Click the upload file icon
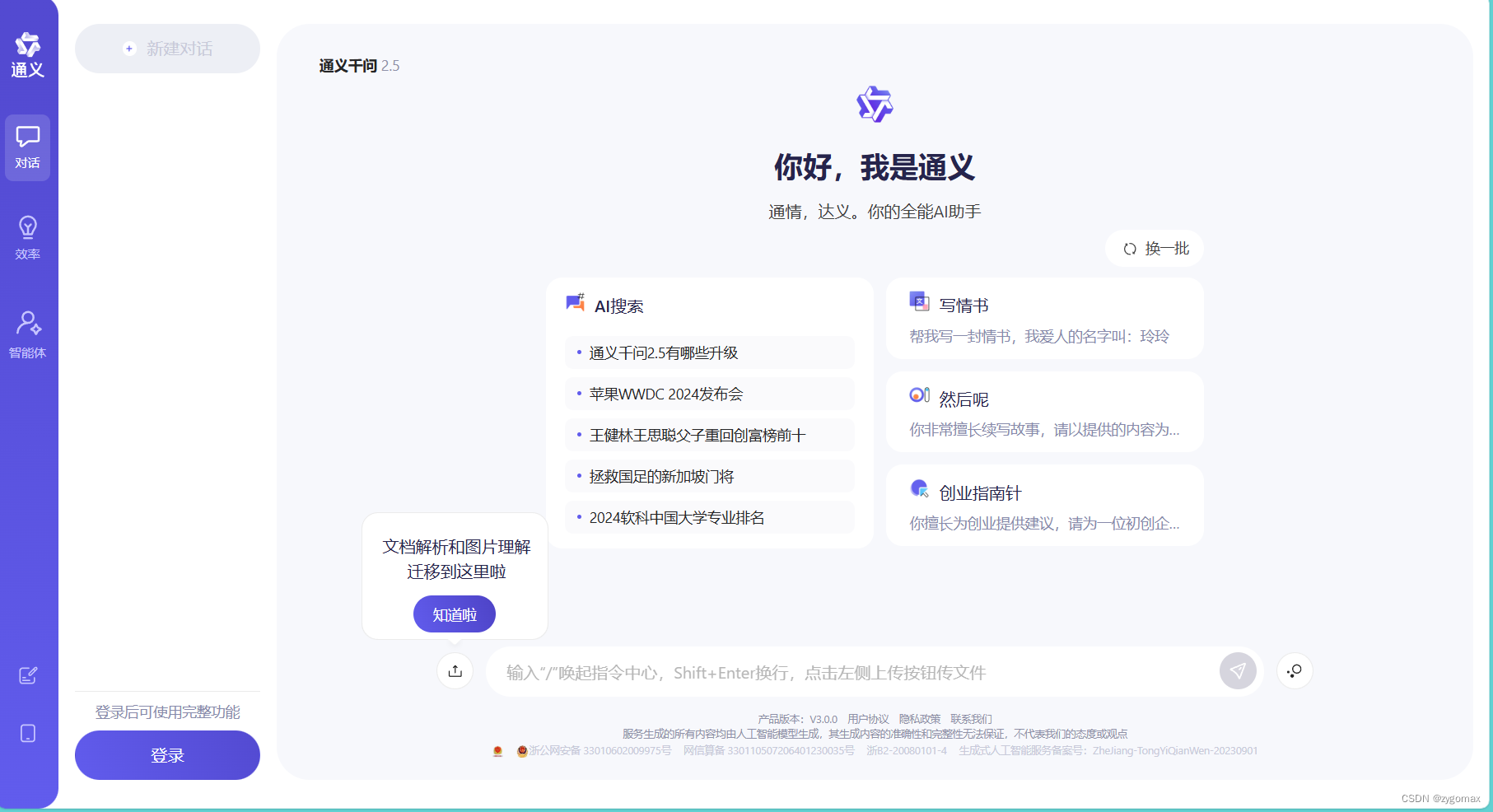 tap(455, 671)
